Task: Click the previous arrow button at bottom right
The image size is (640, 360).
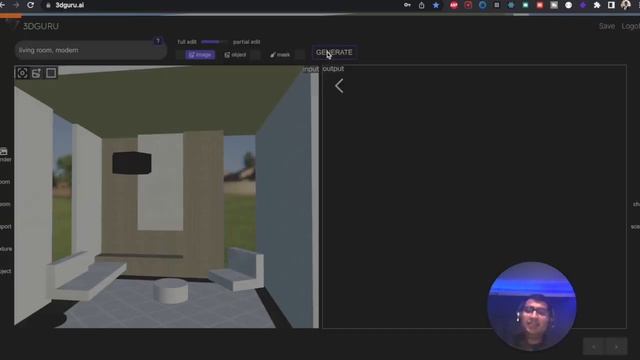Action: point(594,347)
